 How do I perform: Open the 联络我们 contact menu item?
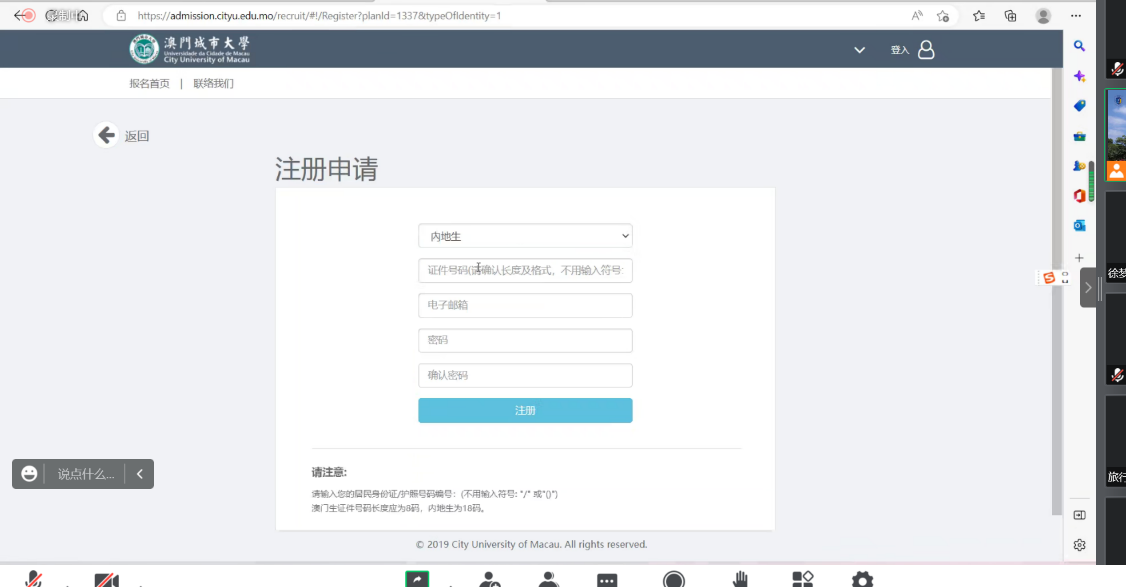click(213, 83)
